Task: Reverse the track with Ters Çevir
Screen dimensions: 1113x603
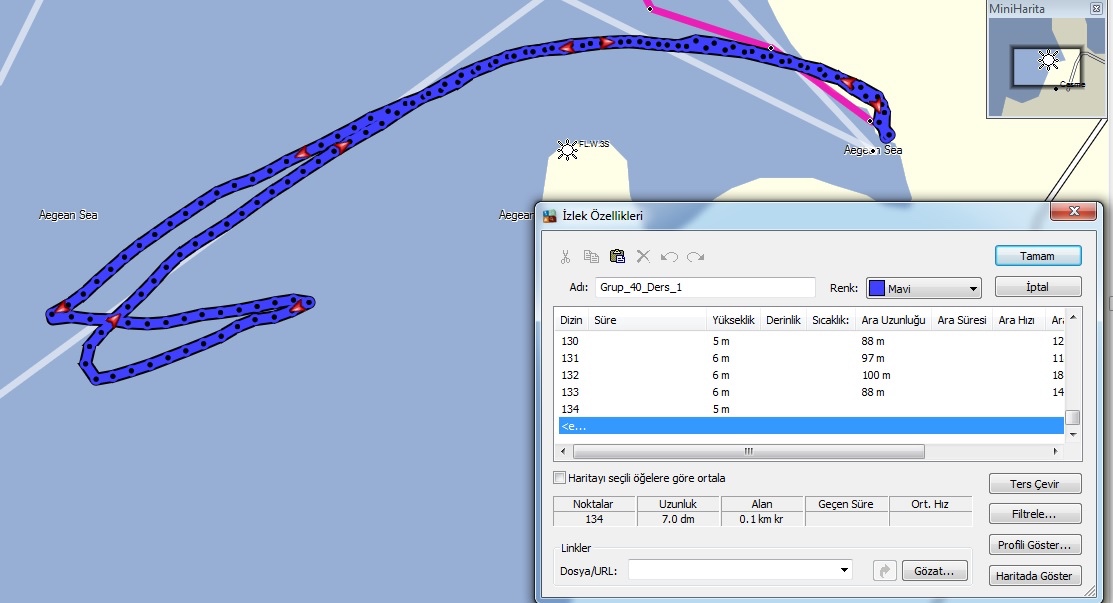Action: click(x=1035, y=484)
